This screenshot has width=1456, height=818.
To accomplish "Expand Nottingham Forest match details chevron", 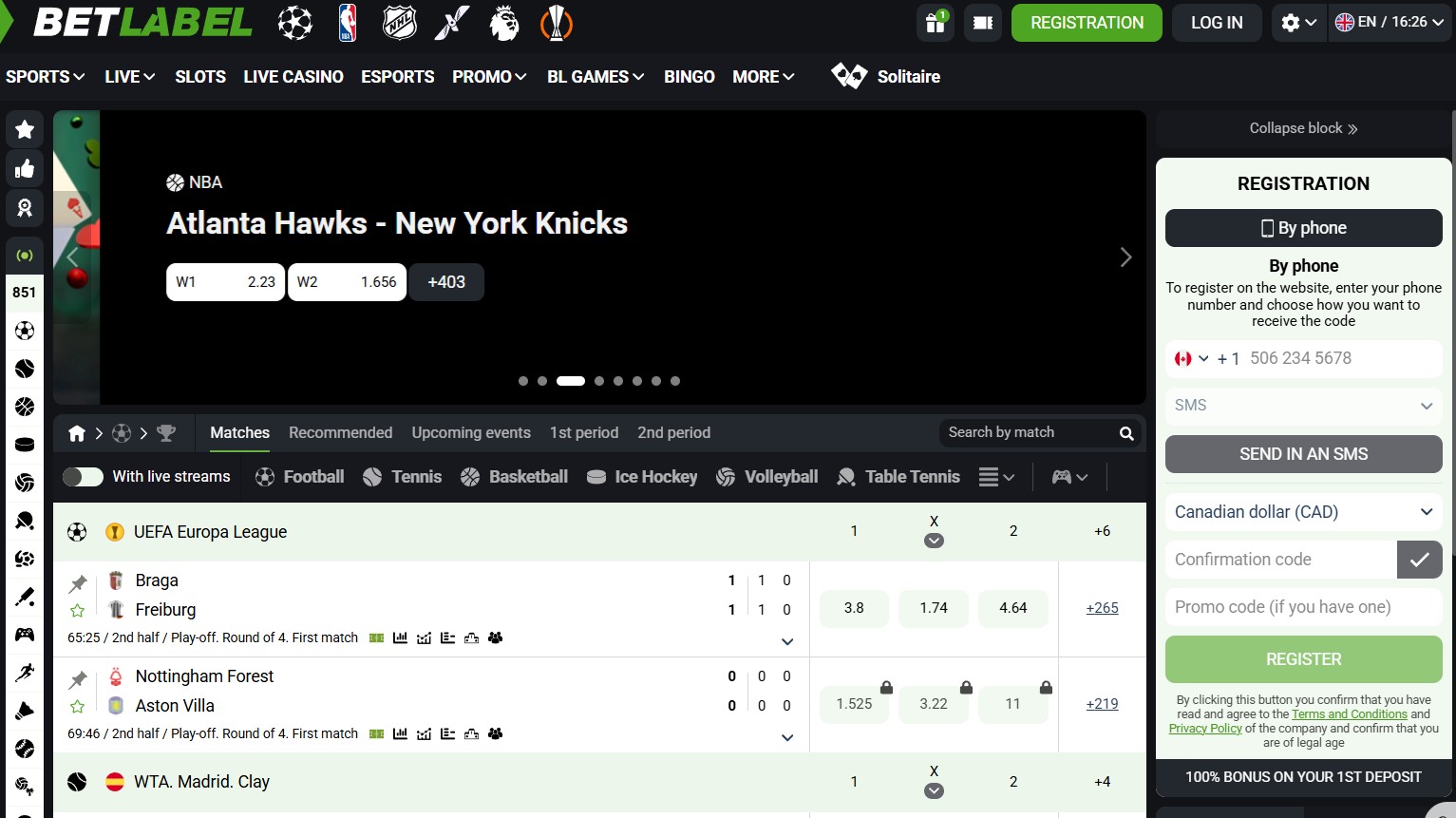I will 787,738.
